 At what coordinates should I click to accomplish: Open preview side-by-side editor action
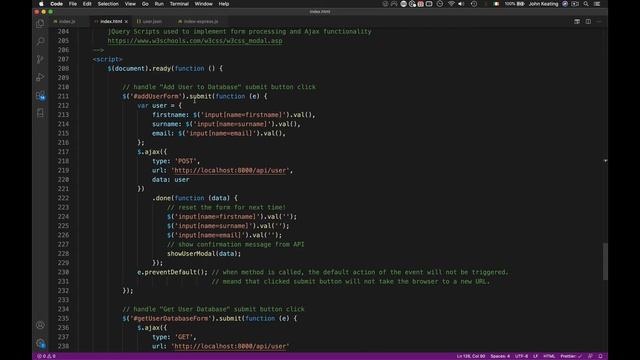[x=577, y=21]
